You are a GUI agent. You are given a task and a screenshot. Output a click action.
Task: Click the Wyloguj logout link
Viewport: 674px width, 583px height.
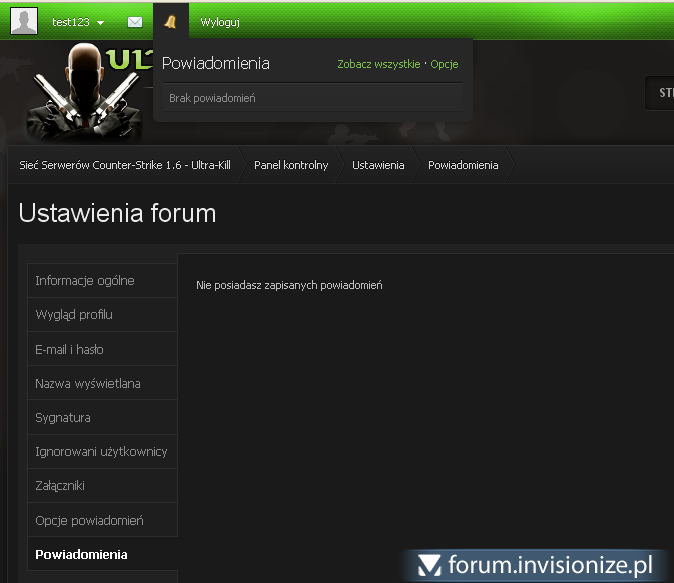click(x=220, y=22)
